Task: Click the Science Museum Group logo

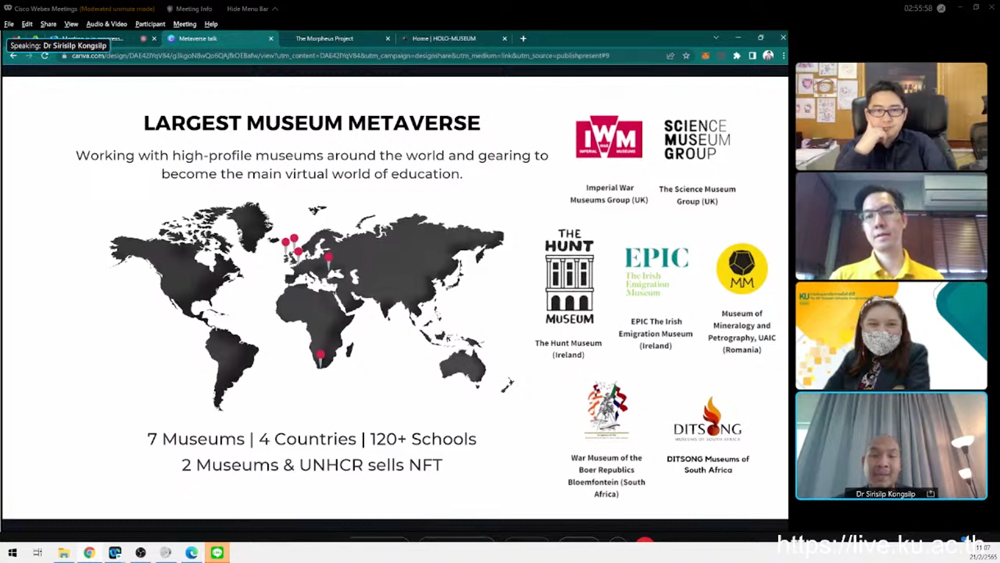Action: click(697, 139)
